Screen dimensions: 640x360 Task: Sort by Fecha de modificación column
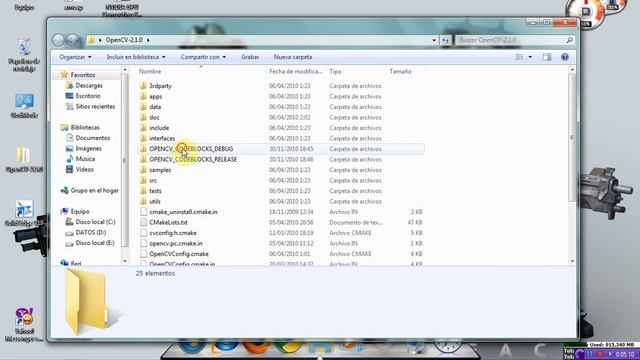click(x=296, y=71)
